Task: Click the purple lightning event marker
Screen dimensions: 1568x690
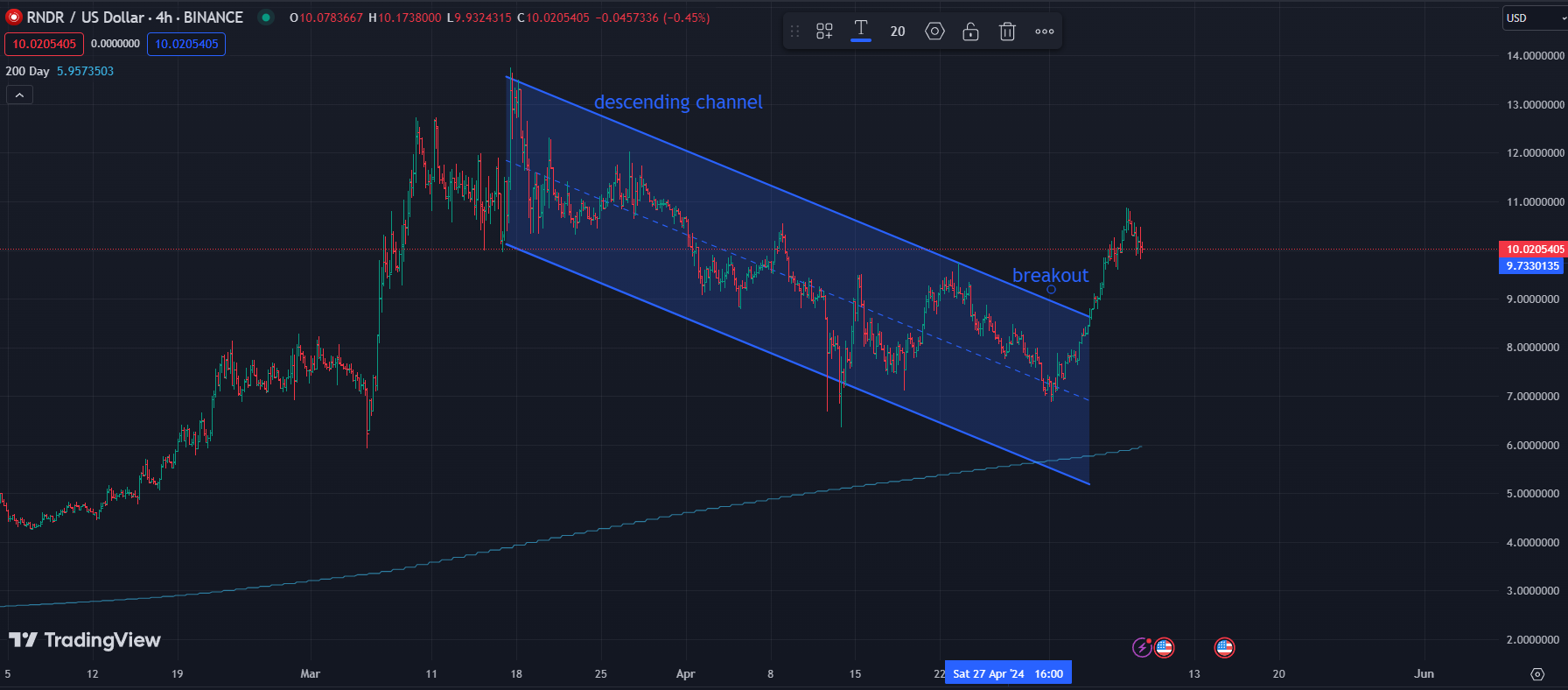Action: coord(1142,648)
